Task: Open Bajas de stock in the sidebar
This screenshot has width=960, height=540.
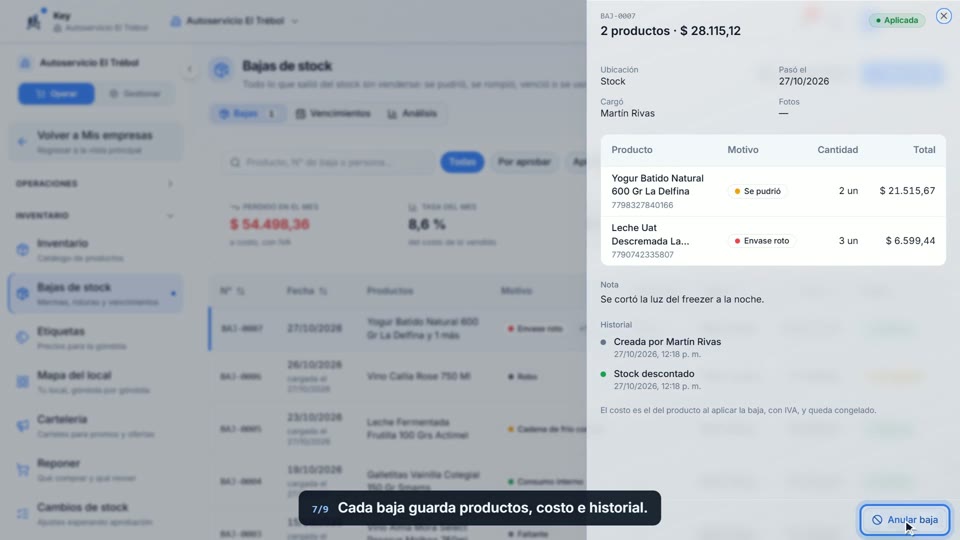Action: pyautogui.click(x=96, y=294)
